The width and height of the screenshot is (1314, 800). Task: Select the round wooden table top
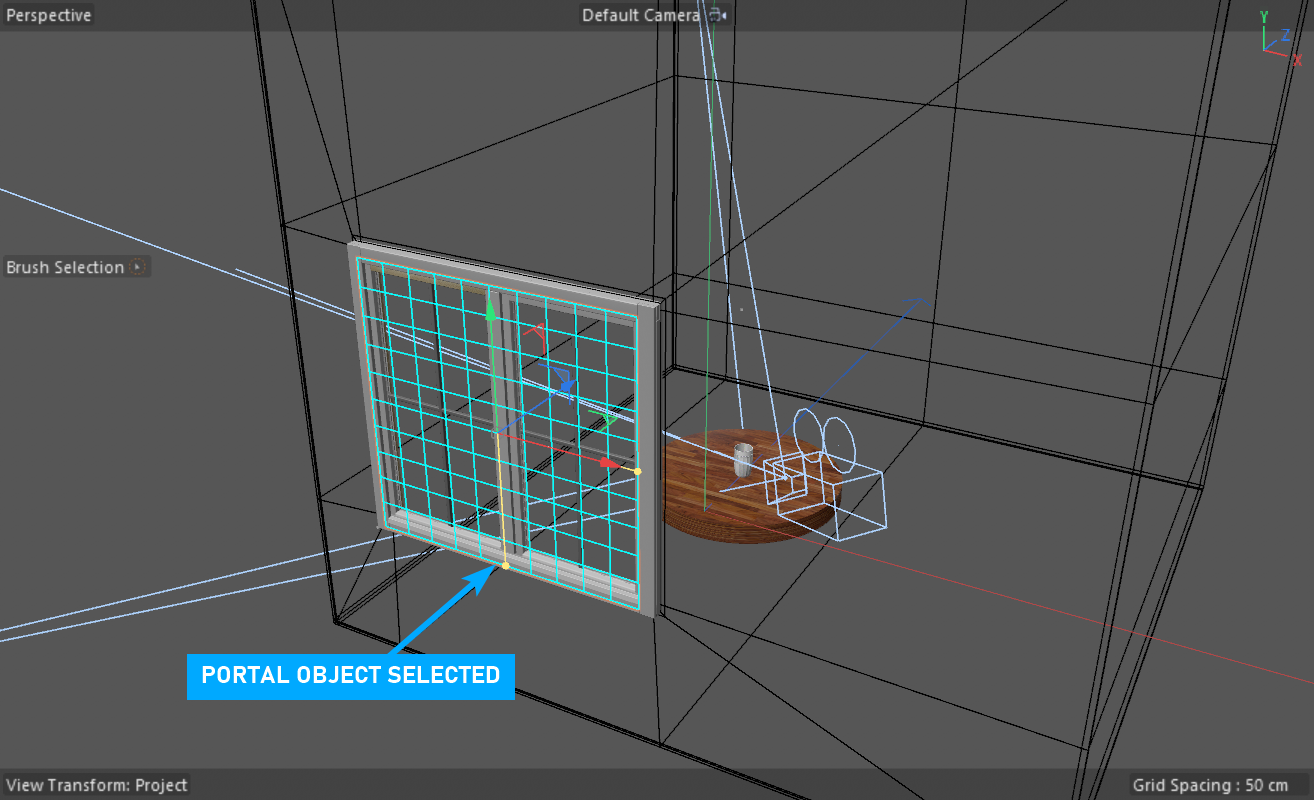pyautogui.click(x=720, y=500)
